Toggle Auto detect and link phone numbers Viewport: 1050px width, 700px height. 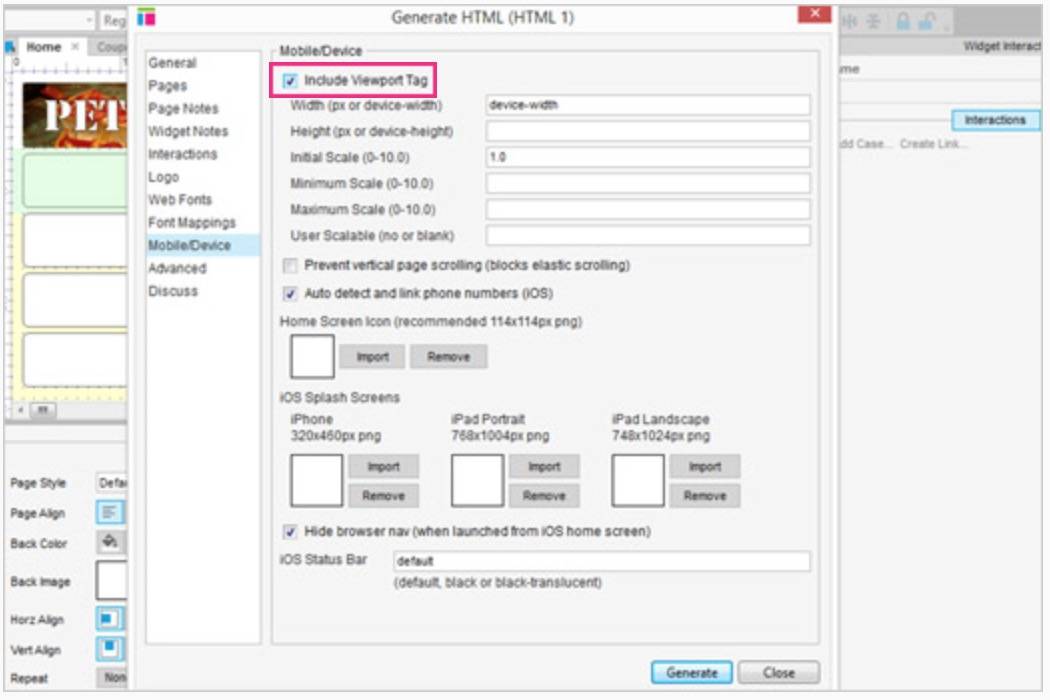coord(290,294)
